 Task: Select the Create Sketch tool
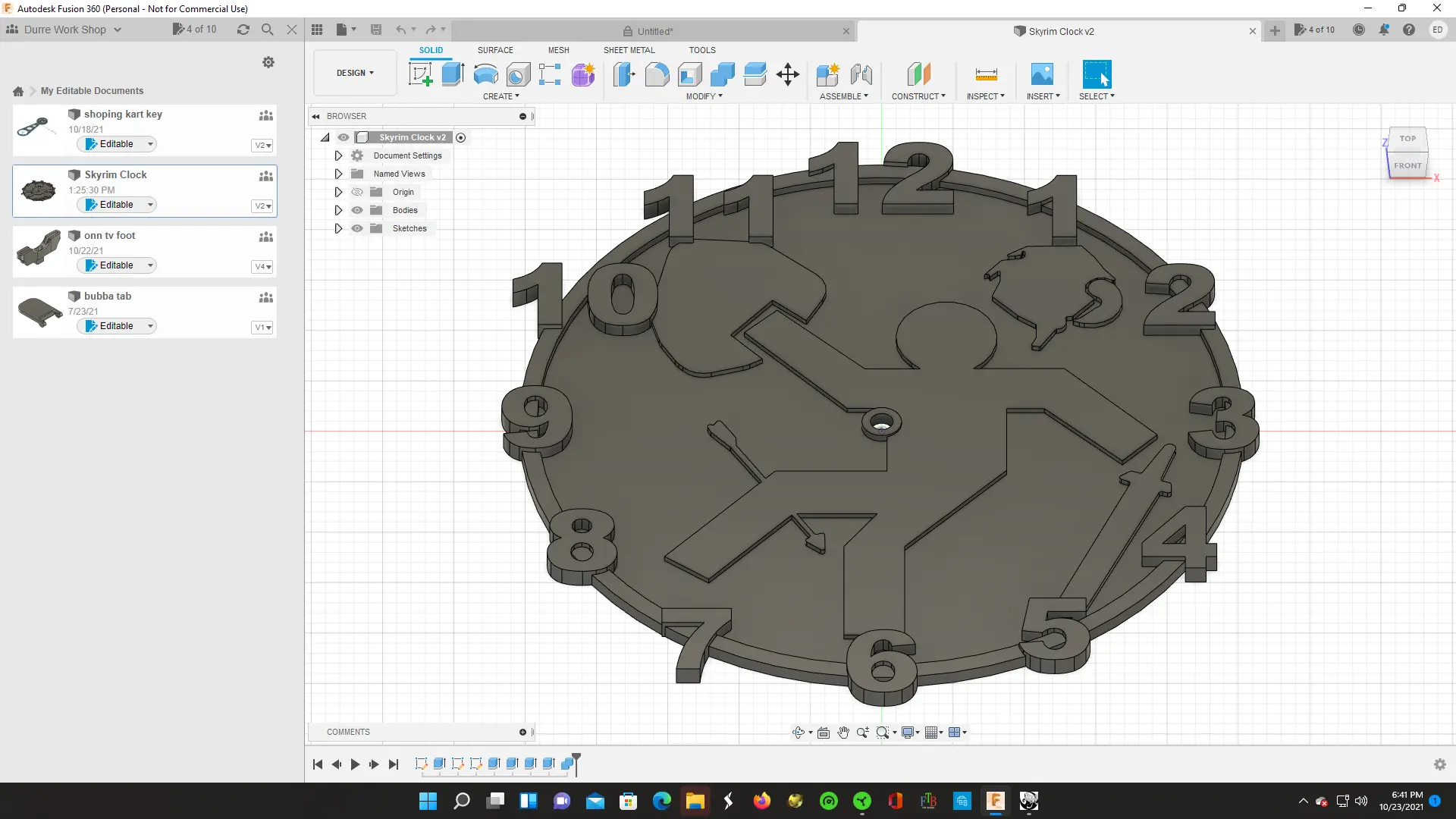420,74
